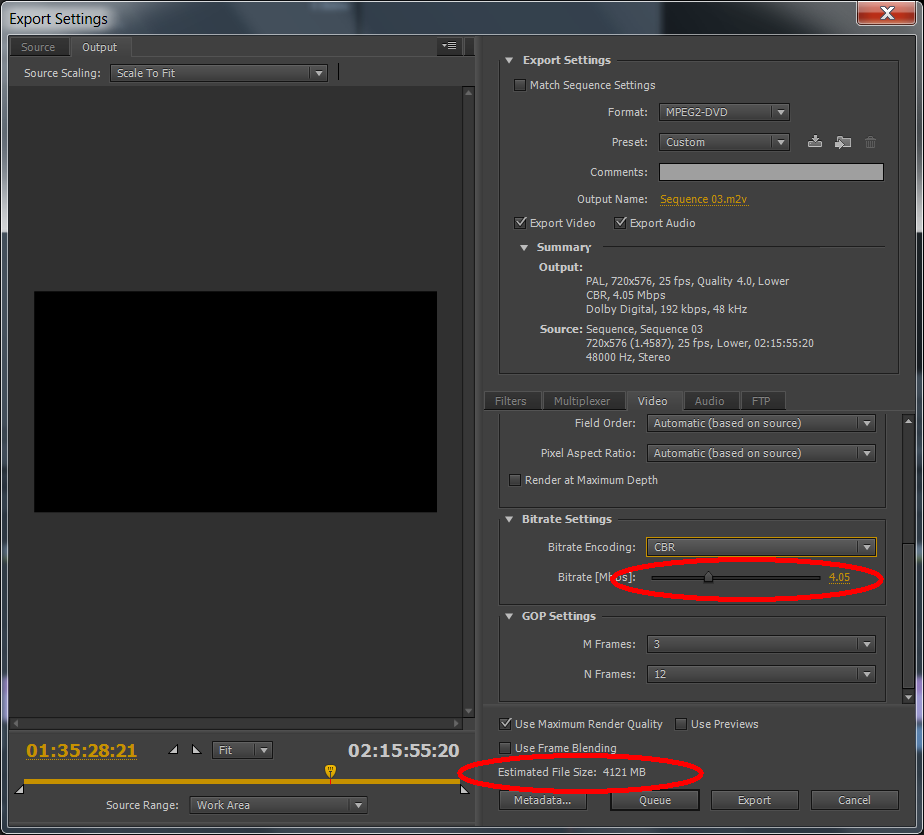Switch to the FTP tab
This screenshot has height=835, width=924.
tap(761, 401)
